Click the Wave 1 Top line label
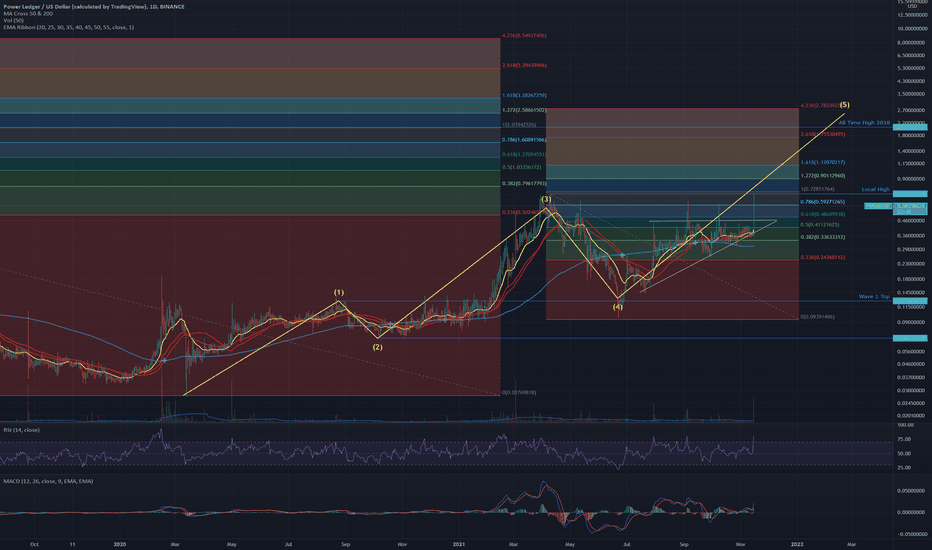This screenshot has width=932, height=550. click(874, 296)
